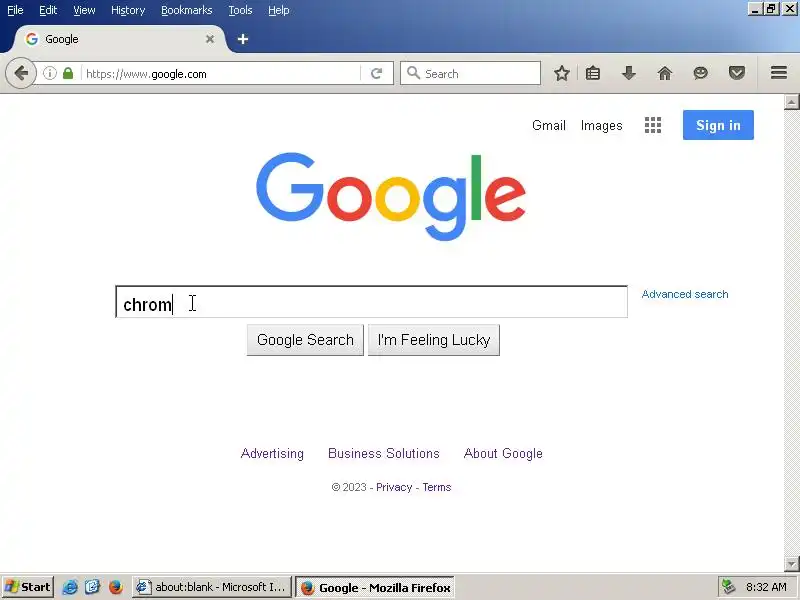Select Google - Mozilla Firefox taskbar button
The width and height of the screenshot is (800, 600).
point(374,588)
